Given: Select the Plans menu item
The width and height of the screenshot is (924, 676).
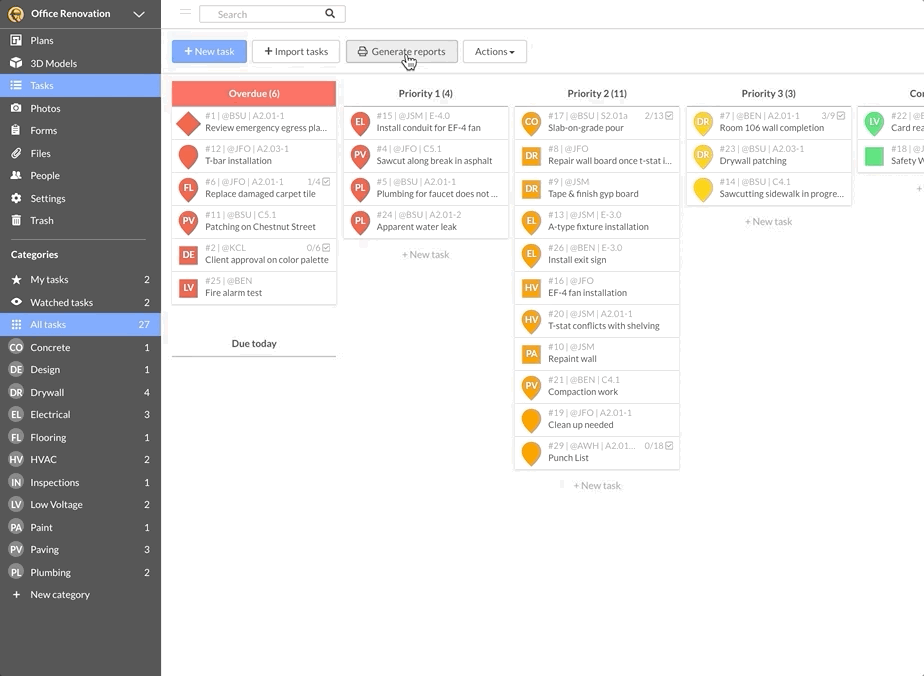Looking at the screenshot, I should click(x=42, y=41).
